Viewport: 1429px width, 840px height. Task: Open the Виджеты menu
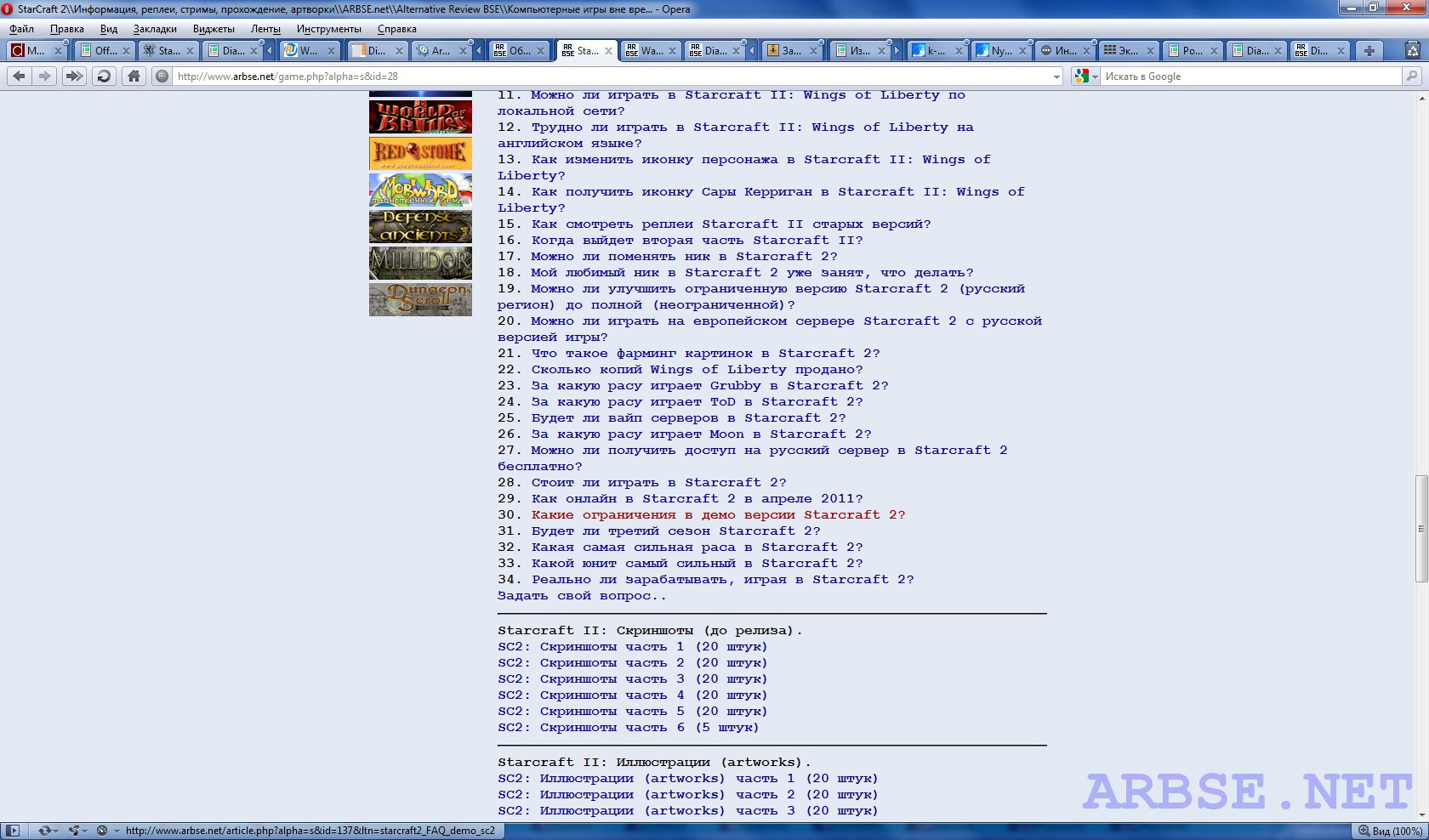213,29
